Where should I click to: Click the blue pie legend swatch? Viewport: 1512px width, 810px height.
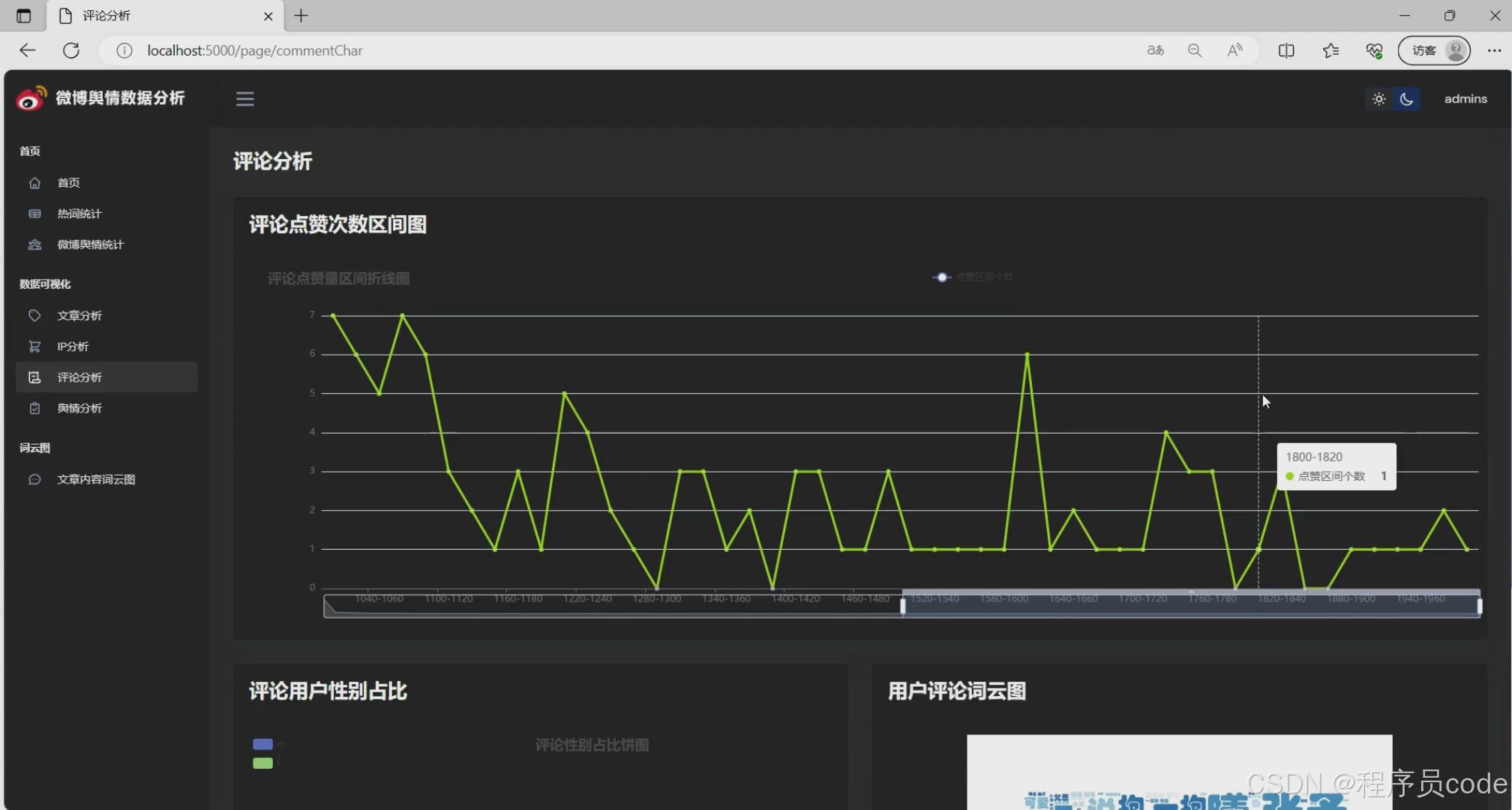click(x=262, y=744)
